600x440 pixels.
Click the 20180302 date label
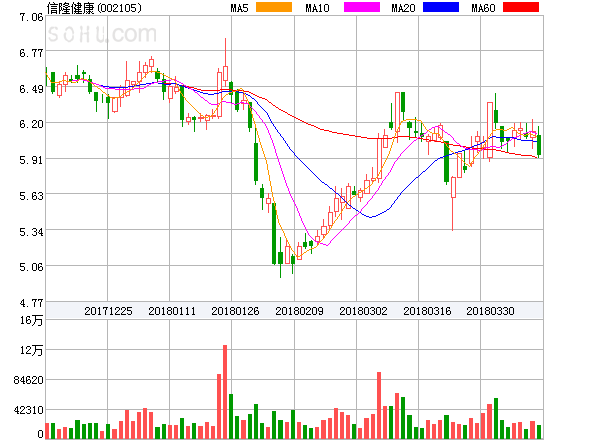tap(363, 311)
